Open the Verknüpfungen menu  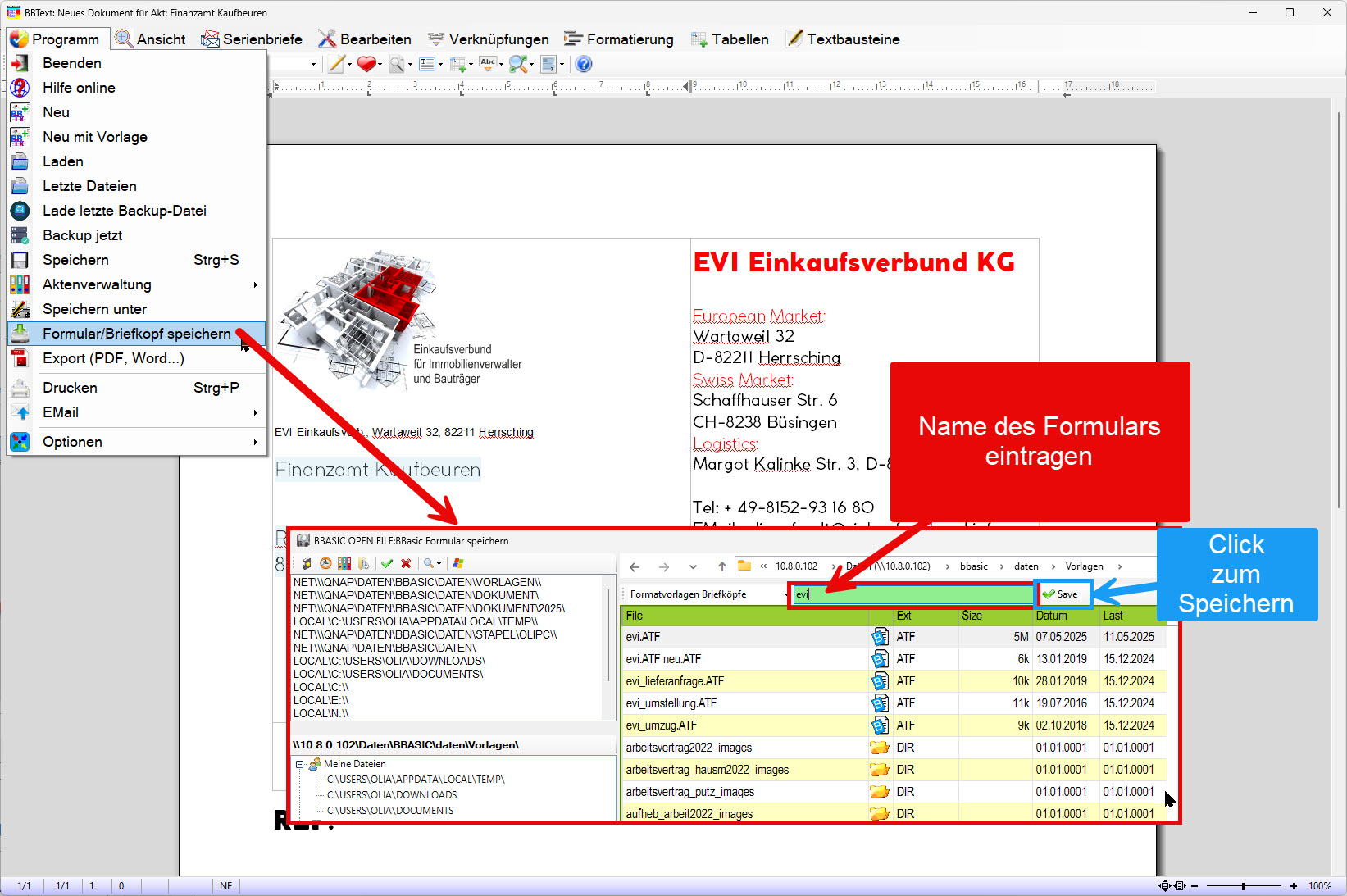point(489,39)
